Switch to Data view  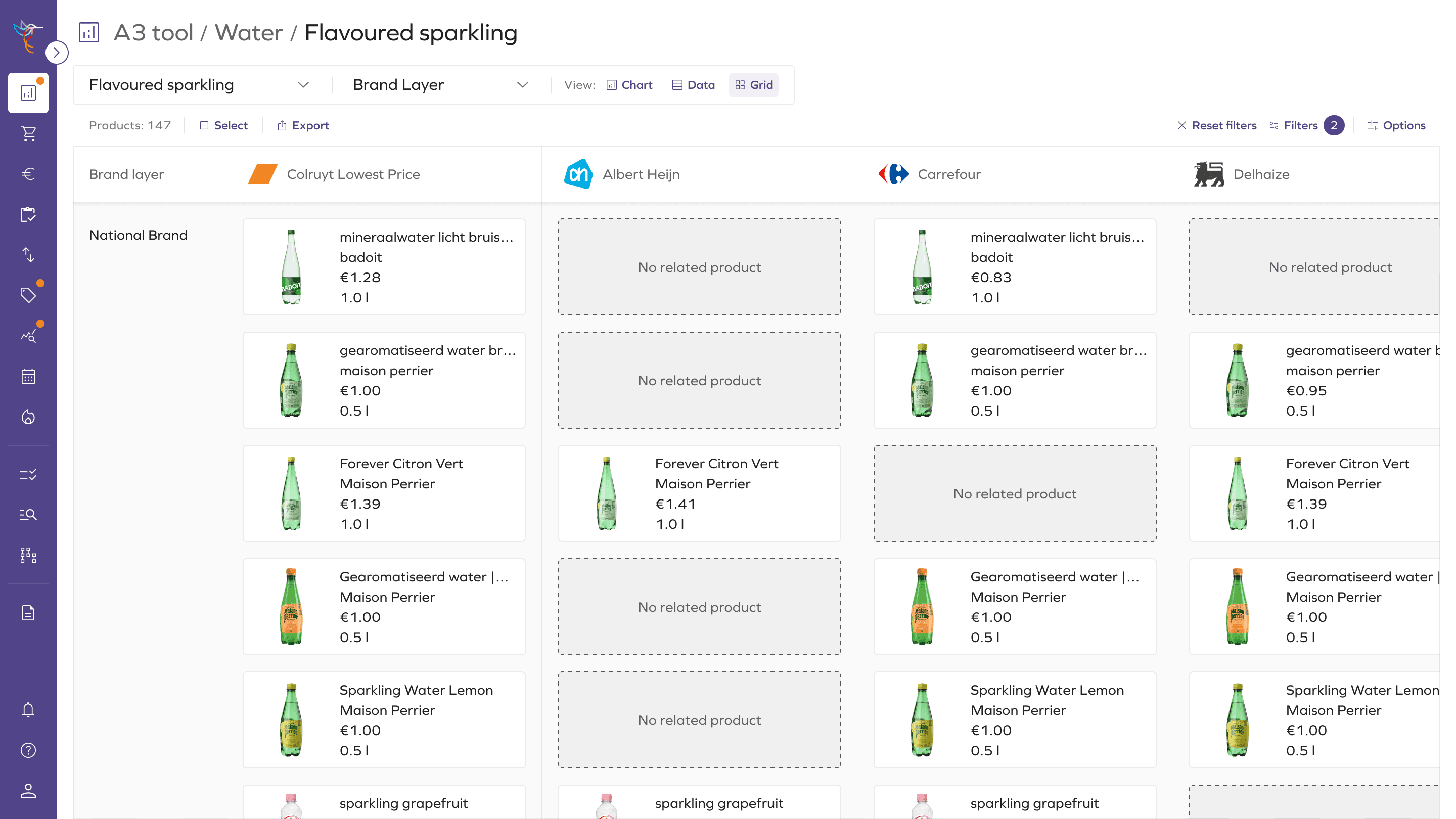(694, 85)
